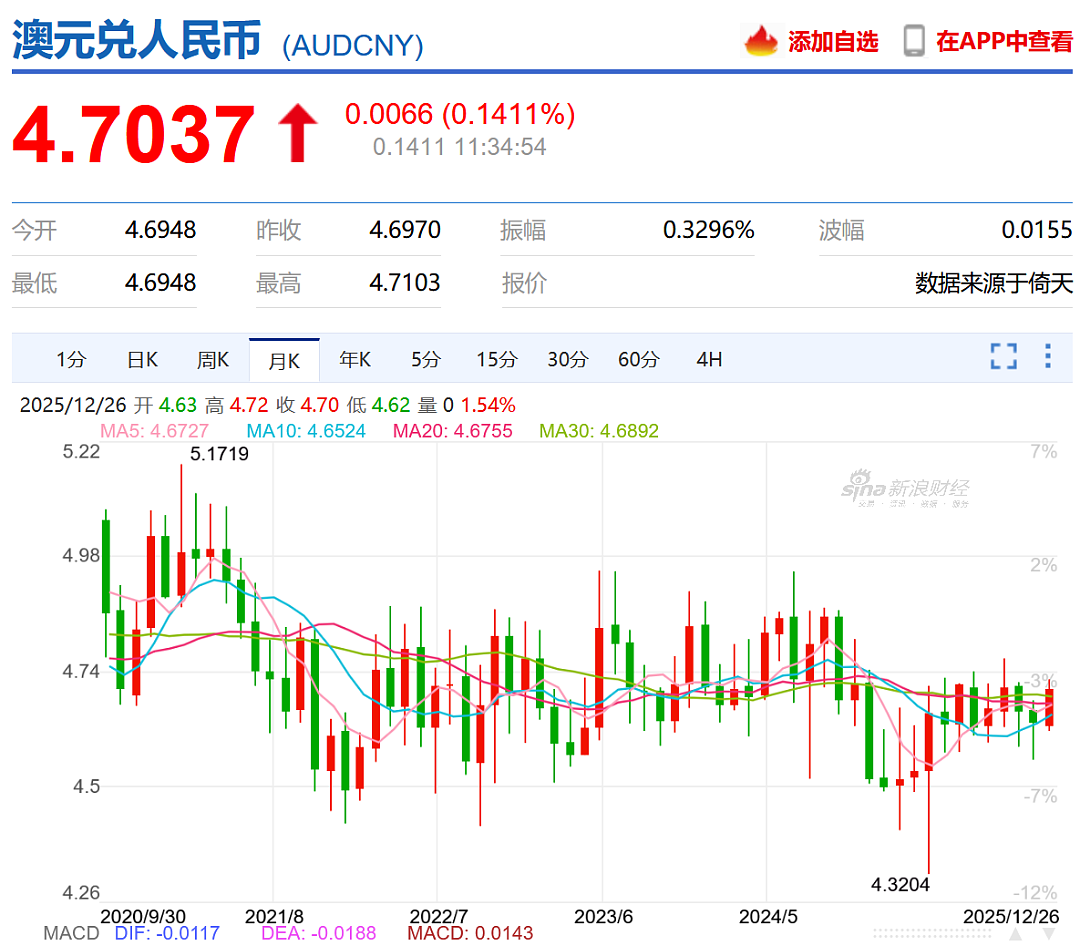Image resolution: width=1080 pixels, height=946 pixels.
Task: Click the phone icon beside 在APP中查看
Action: [x=914, y=41]
